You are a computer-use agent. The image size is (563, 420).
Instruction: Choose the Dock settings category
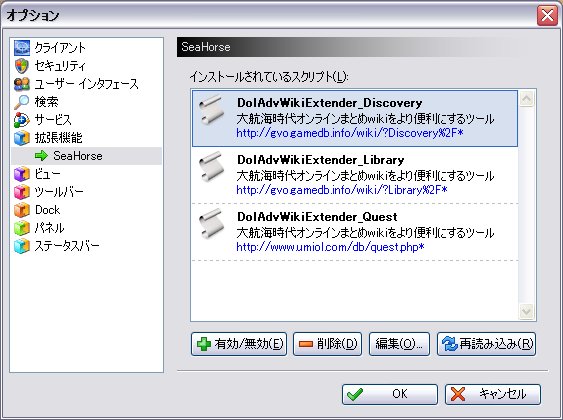click(x=47, y=210)
